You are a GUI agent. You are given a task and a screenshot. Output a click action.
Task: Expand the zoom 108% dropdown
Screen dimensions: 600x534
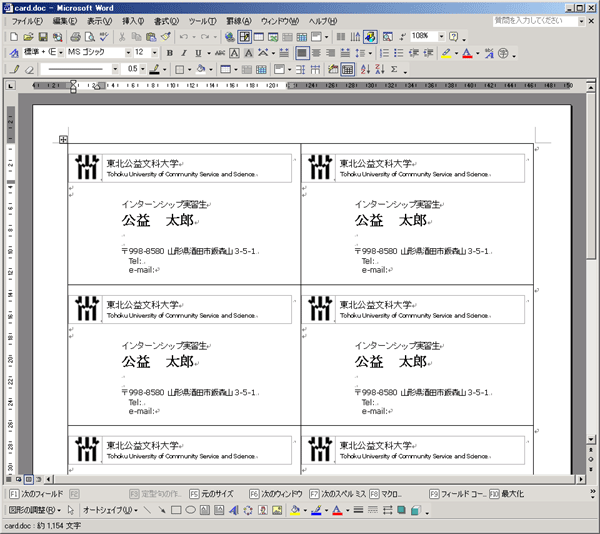pyautogui.click(x=442, y=36)
